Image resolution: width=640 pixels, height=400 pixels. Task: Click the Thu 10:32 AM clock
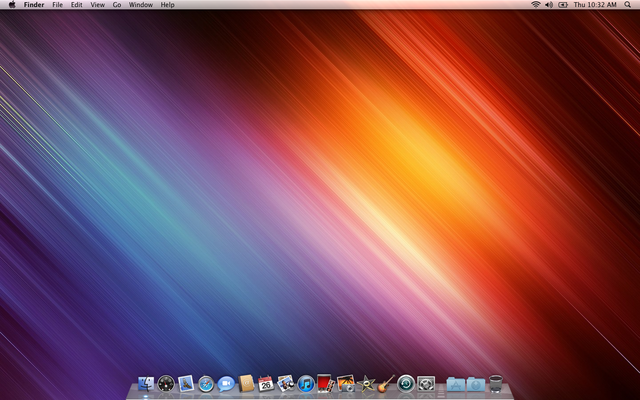[595, 5]
